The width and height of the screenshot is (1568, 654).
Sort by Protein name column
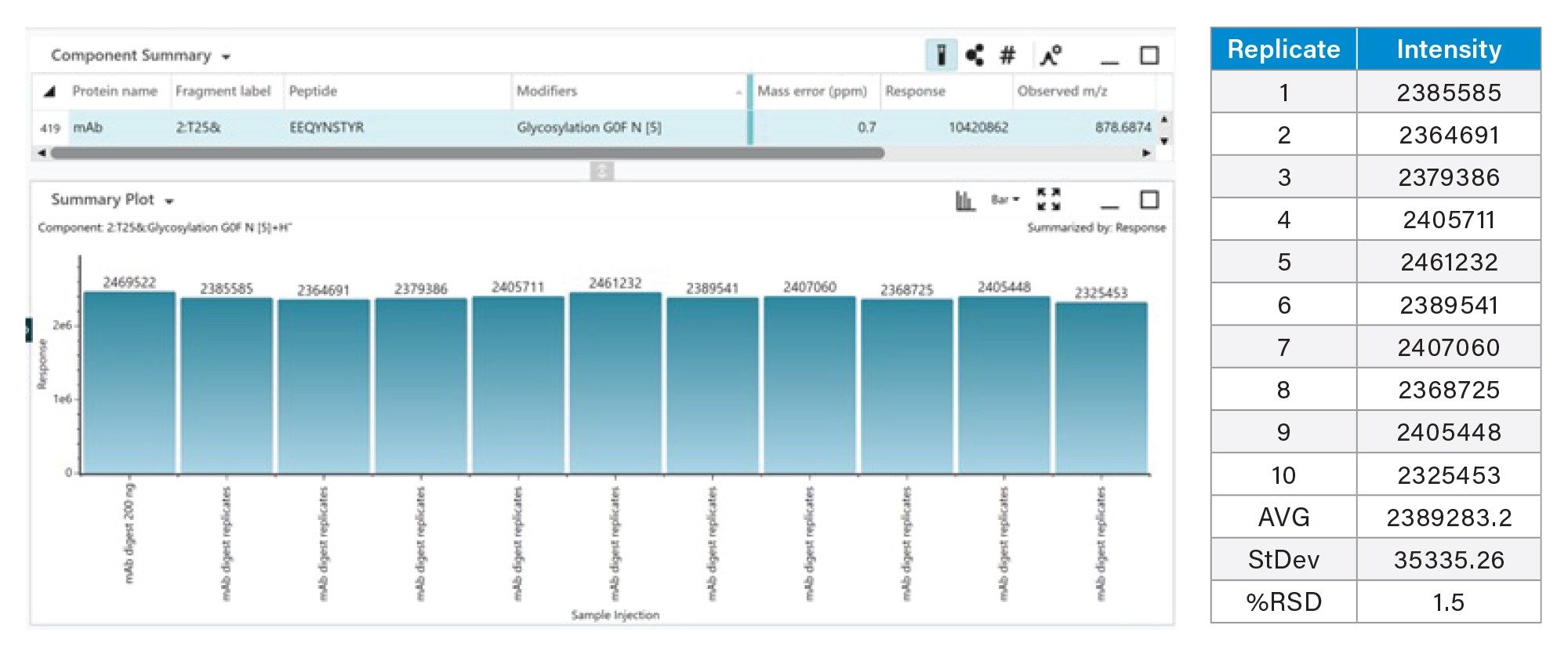(x=114, y=91)
